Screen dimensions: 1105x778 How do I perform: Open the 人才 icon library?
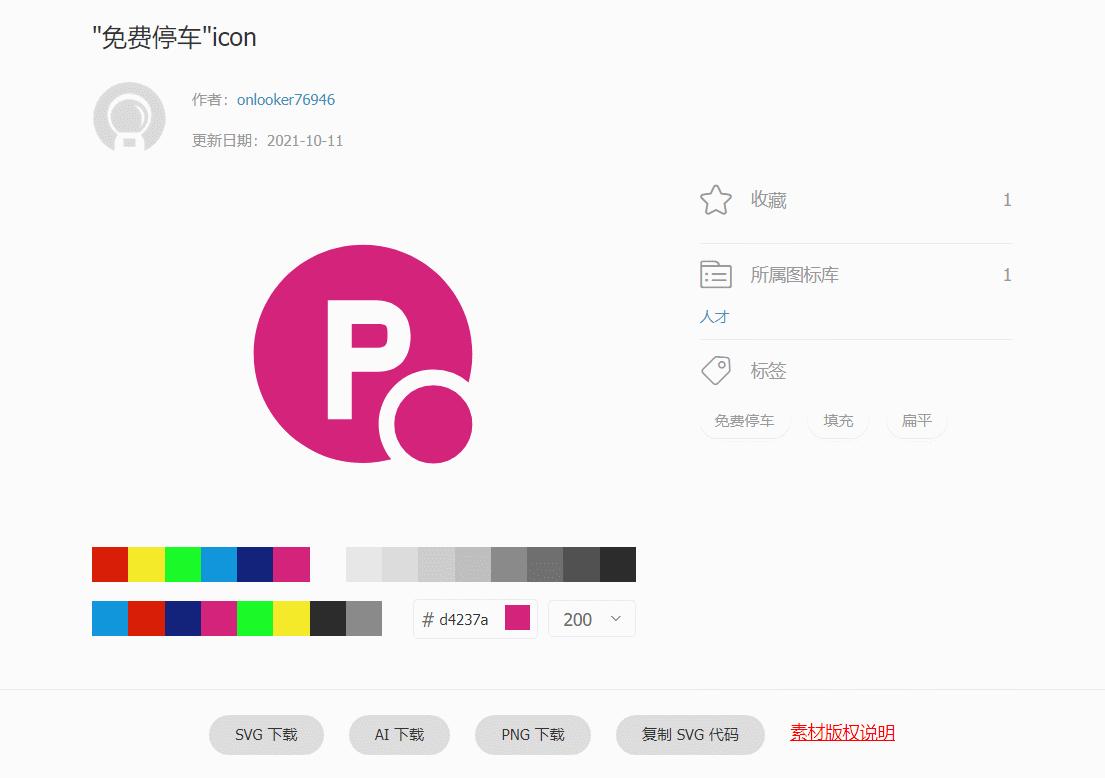713,316
